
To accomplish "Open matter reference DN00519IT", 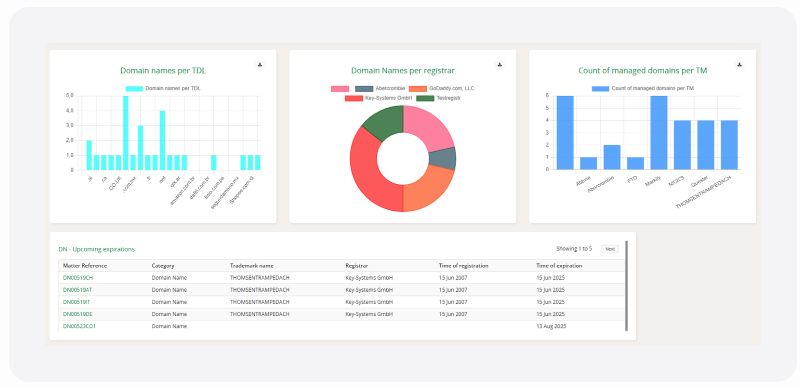I will 77,302.
